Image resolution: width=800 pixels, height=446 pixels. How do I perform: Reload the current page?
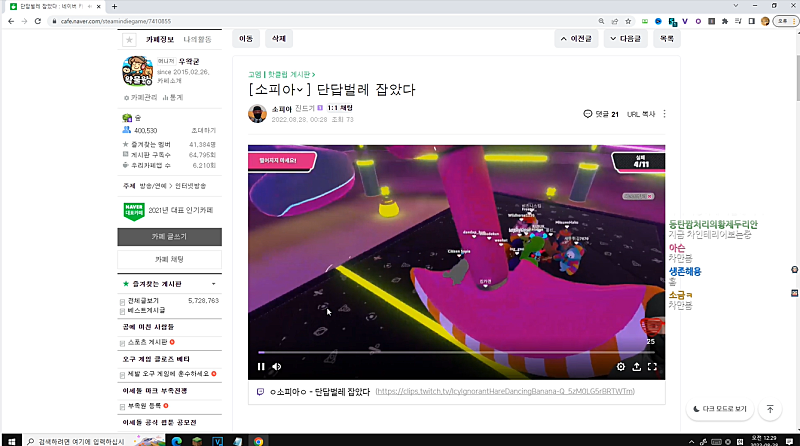click(38, 21)
